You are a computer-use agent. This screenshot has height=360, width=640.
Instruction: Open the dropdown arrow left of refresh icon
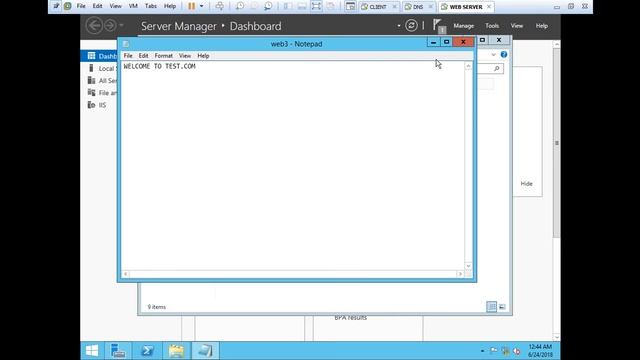399,26
